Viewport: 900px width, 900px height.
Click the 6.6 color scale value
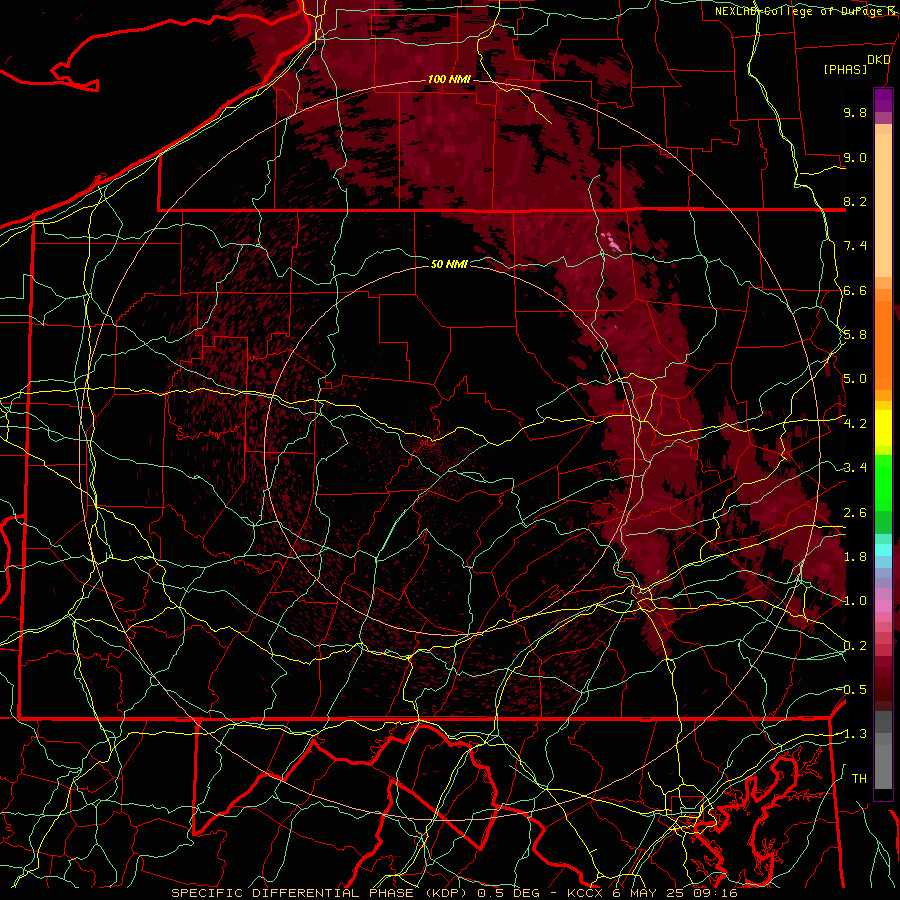[855, 290]
